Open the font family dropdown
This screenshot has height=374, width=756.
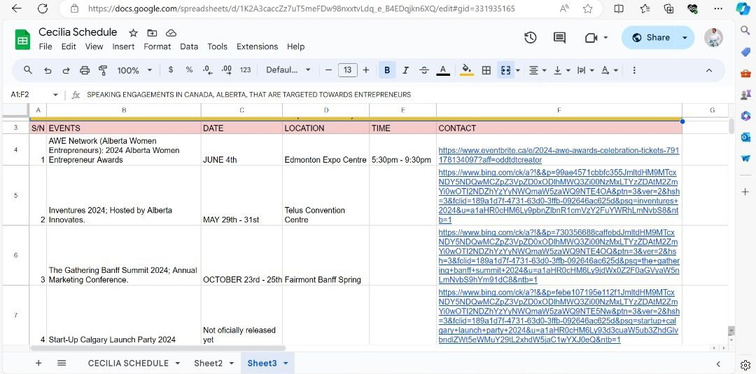pos(288,70)
